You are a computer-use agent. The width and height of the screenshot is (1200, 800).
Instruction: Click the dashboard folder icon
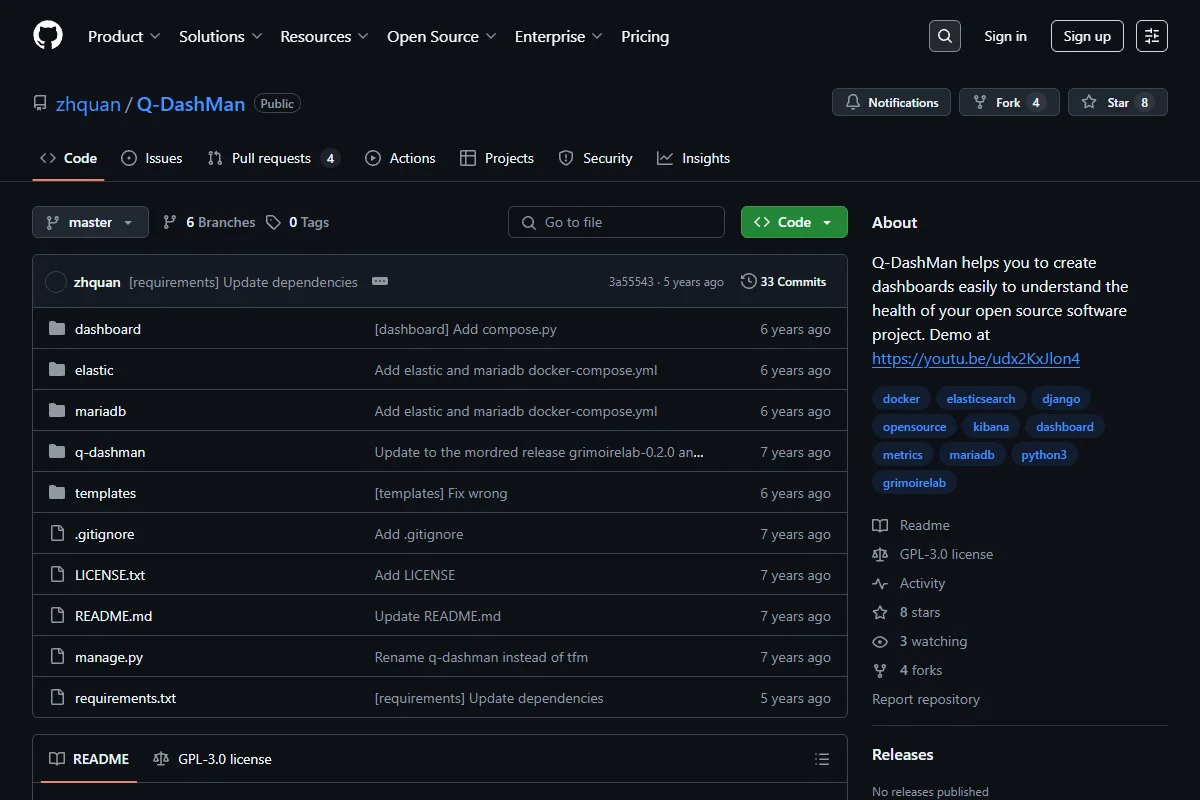(x=57, y=329)
